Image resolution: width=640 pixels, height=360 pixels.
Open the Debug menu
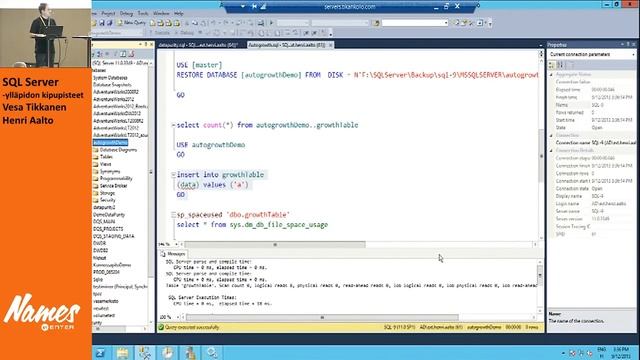(126, 13)
